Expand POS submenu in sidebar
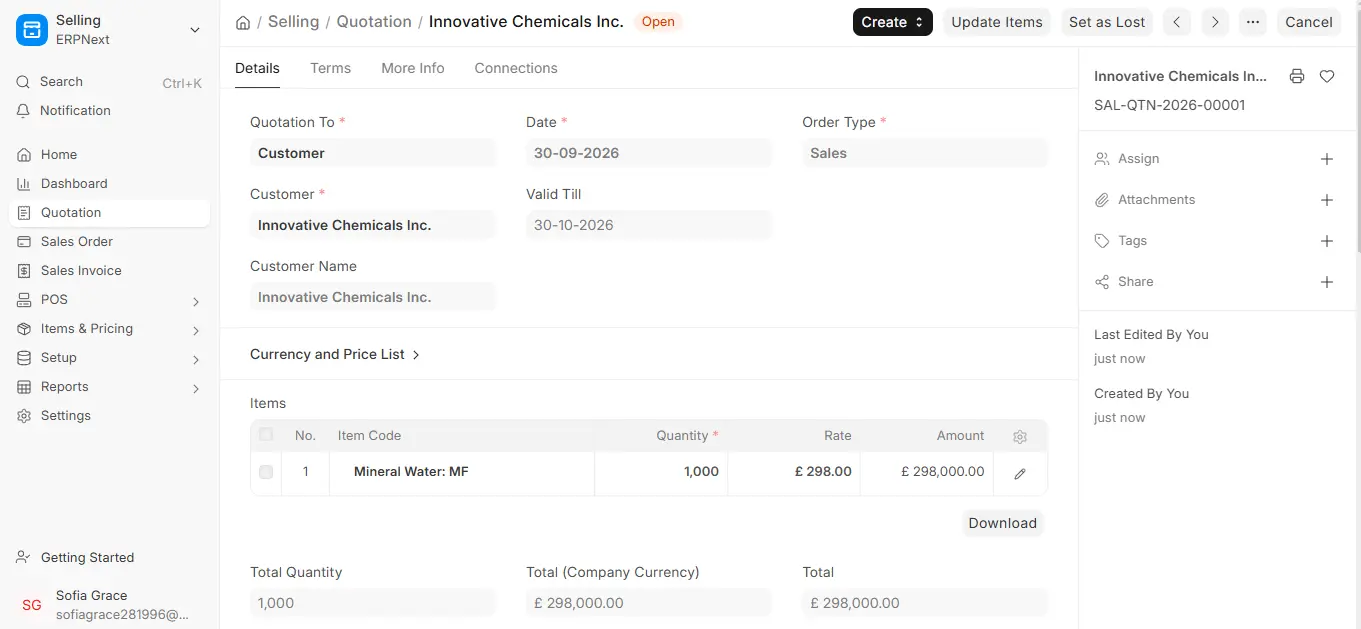1361x629 pixels. pos(196,301)
